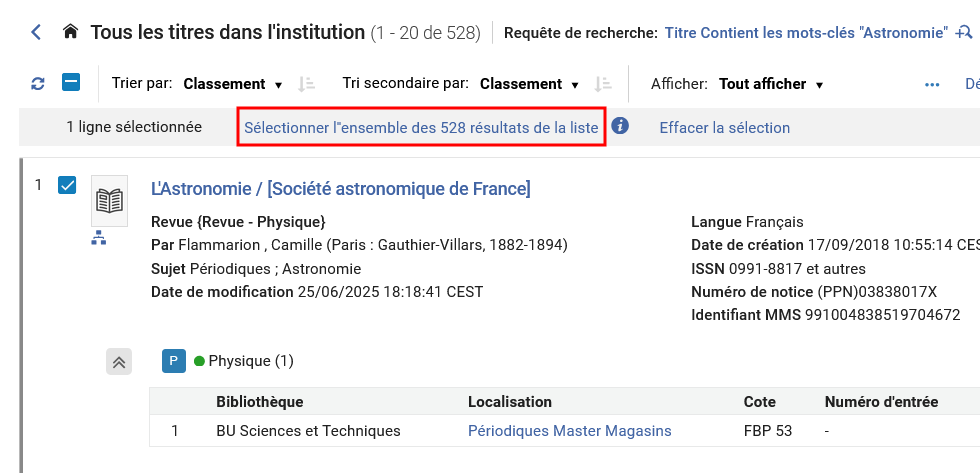The height and width of the screenshot is (473, 980).
Task: Go back using the left chevron arrow
Action: [x=37, y=33]
